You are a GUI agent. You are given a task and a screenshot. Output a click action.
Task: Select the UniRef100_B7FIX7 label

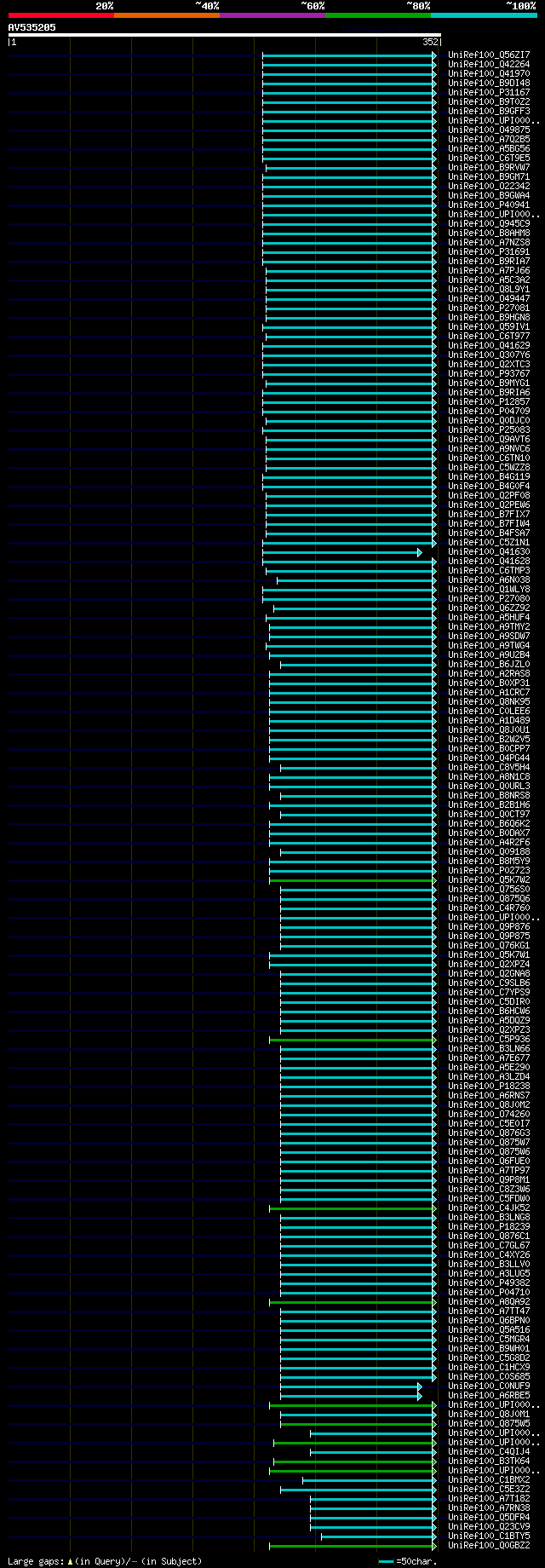(x=489, y=514)
